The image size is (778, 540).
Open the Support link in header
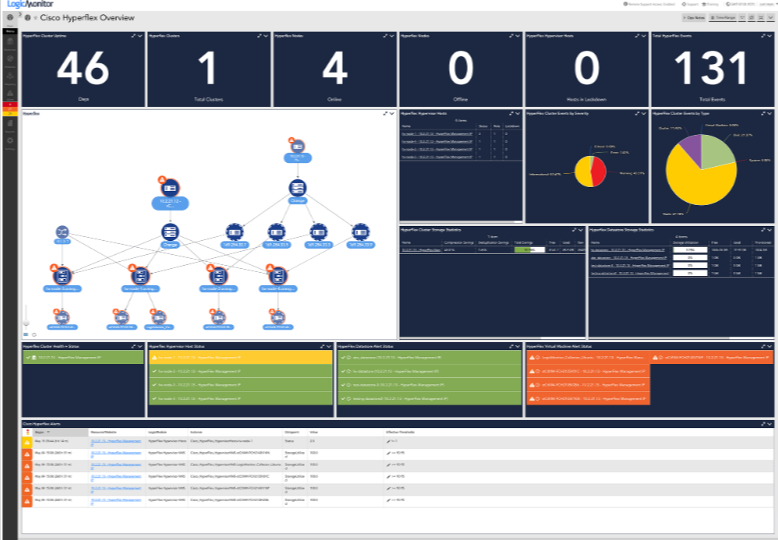(689, 4)
